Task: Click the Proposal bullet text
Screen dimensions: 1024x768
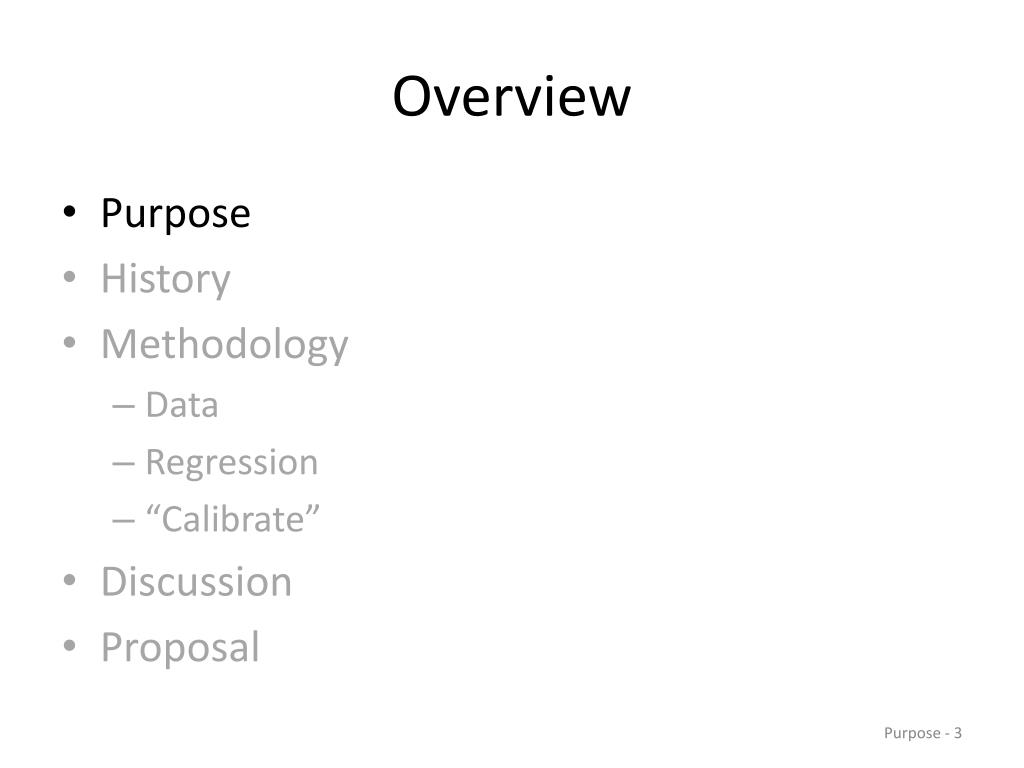Action: coord(180,648)
